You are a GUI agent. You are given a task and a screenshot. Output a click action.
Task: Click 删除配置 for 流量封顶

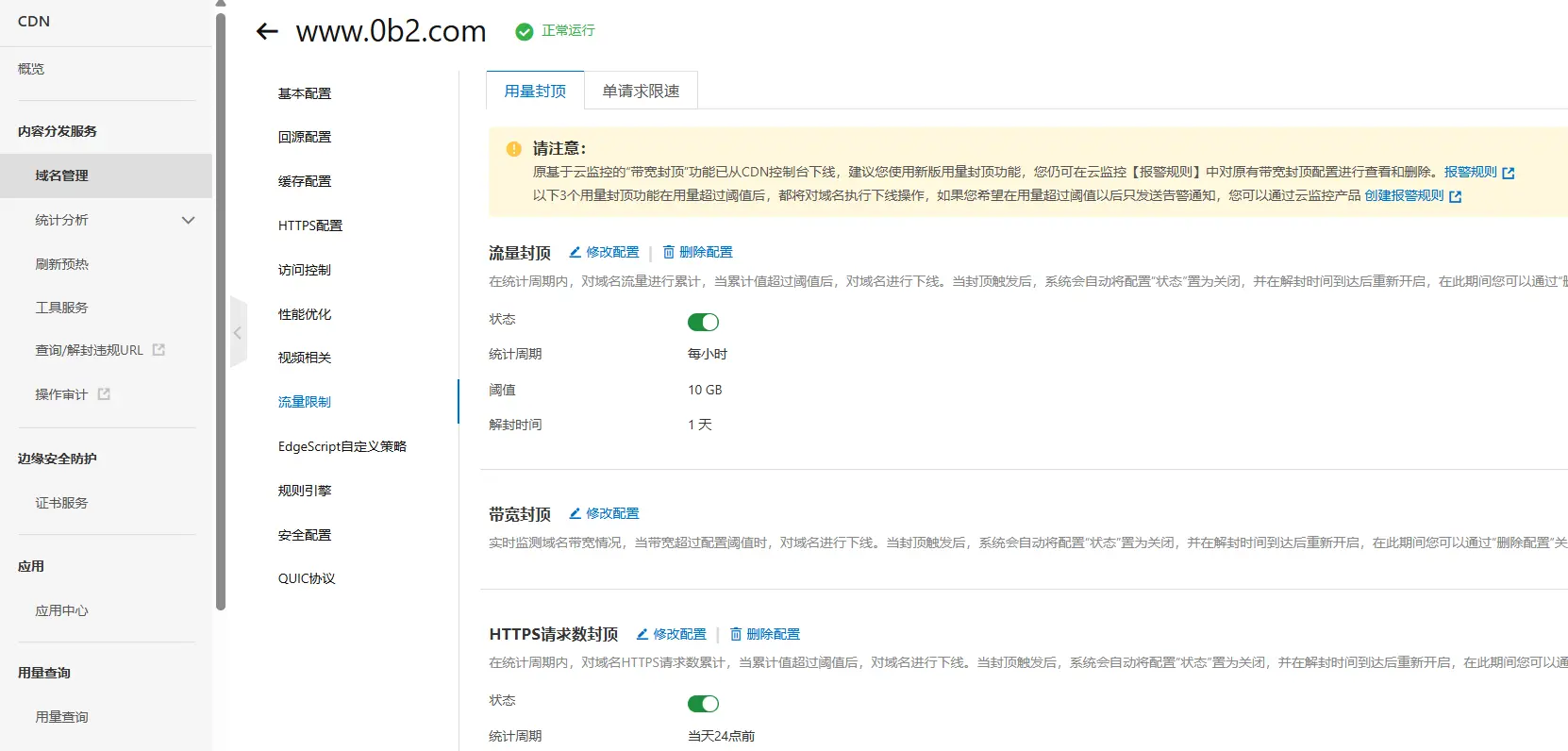pyautogui.click(x=697, y=252)
